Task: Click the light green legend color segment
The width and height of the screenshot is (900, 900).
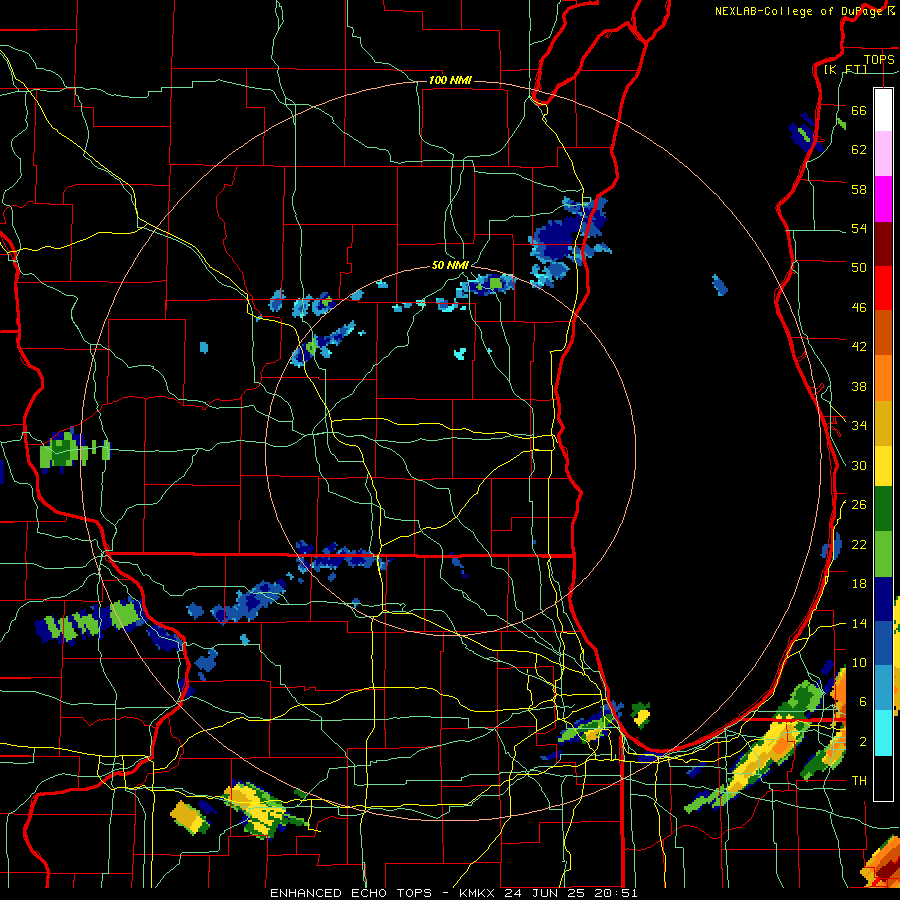Action: tap(883, 554)
